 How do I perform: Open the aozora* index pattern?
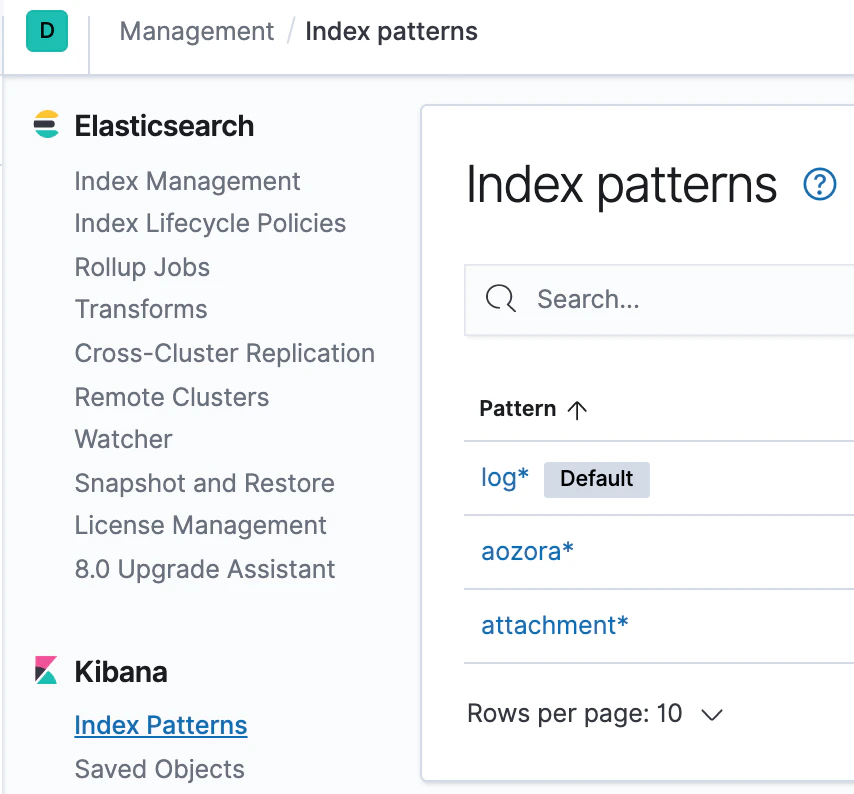tap(527, 551)
